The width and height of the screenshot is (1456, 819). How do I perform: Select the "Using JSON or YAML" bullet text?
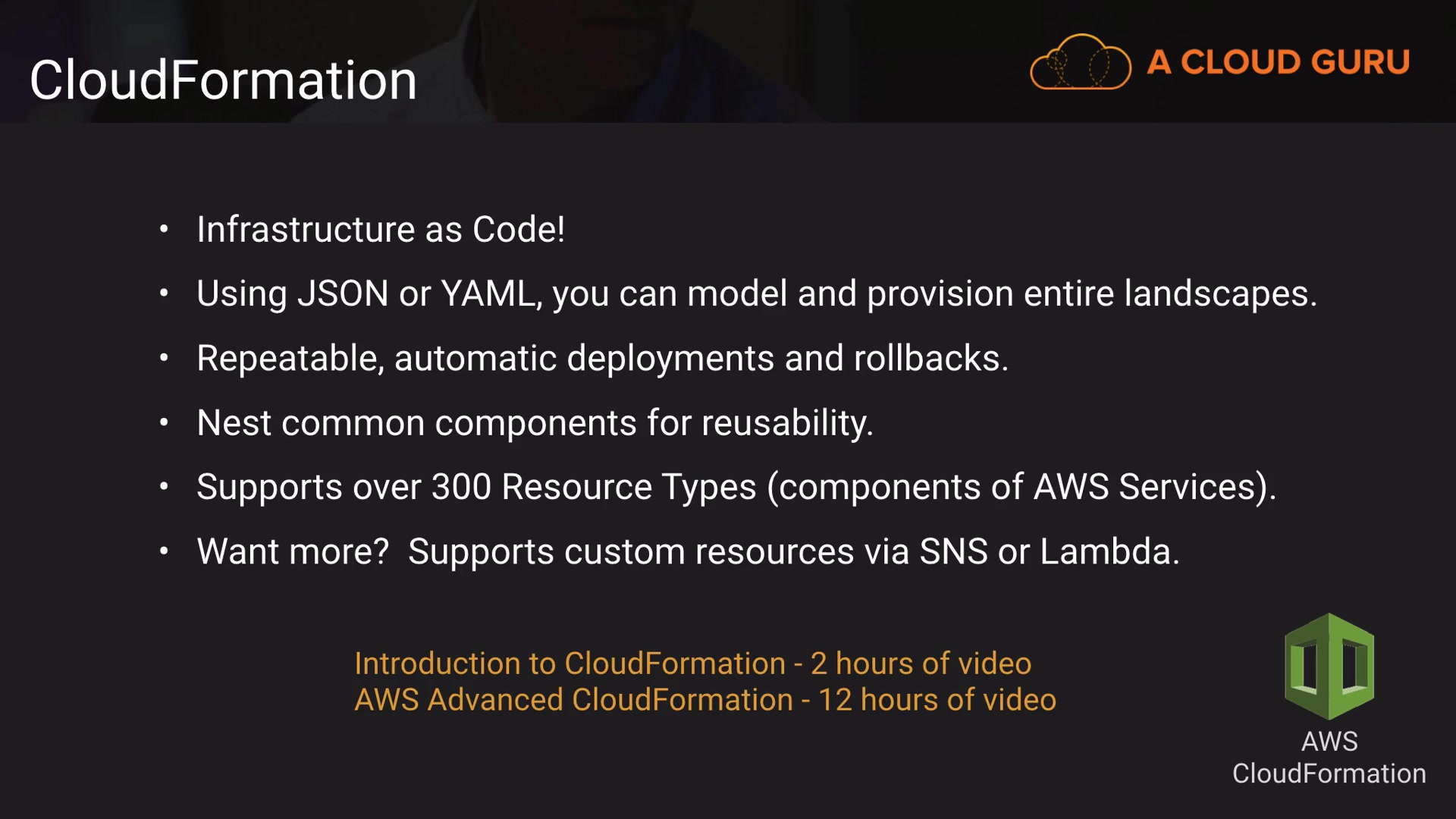[x=756, y=294]
